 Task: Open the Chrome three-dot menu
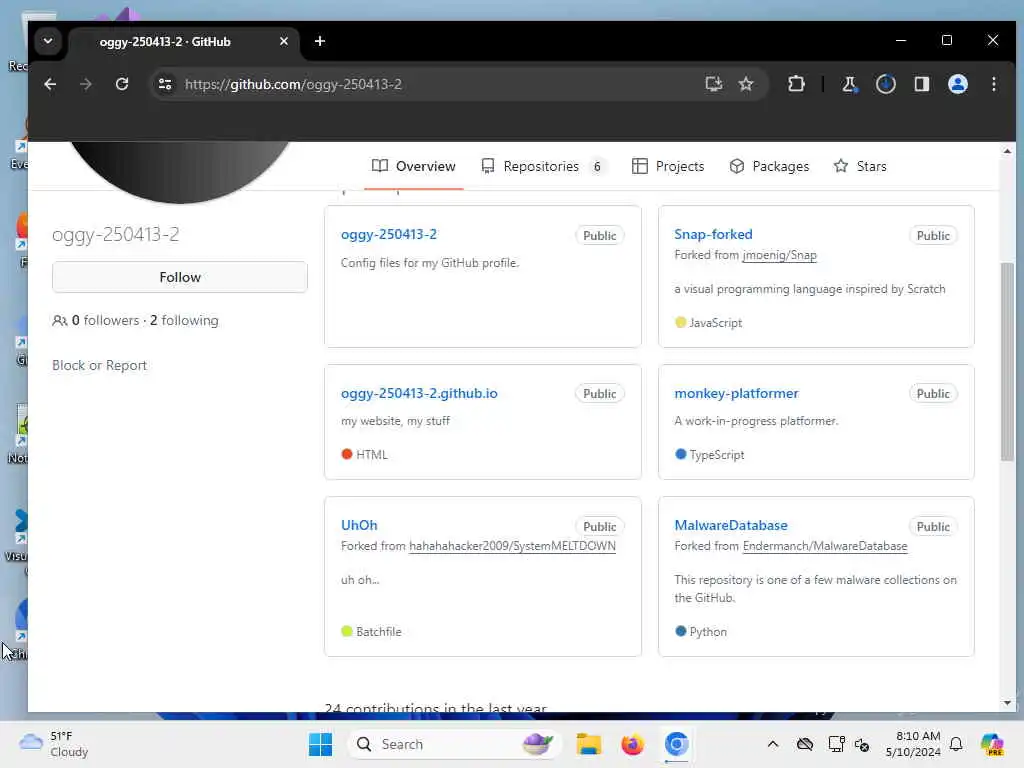tap(993, 84)
